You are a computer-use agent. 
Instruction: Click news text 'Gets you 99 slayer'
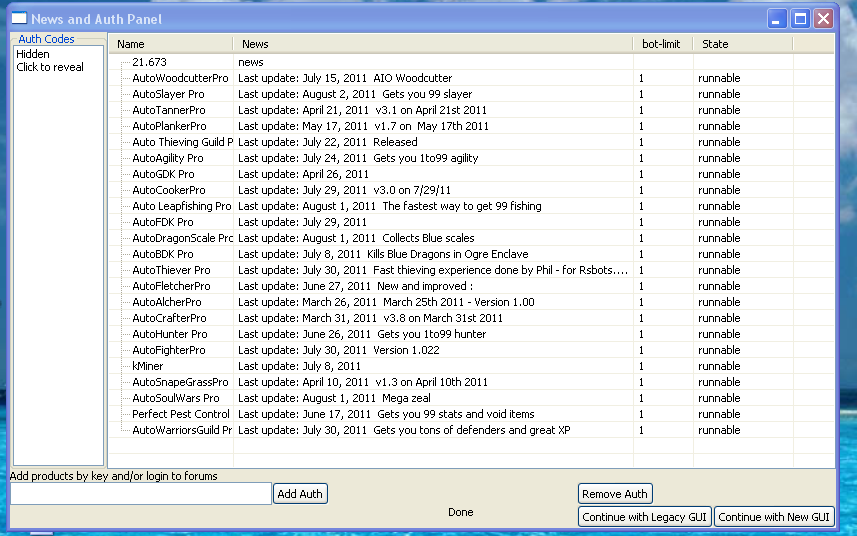click(427, 94)
